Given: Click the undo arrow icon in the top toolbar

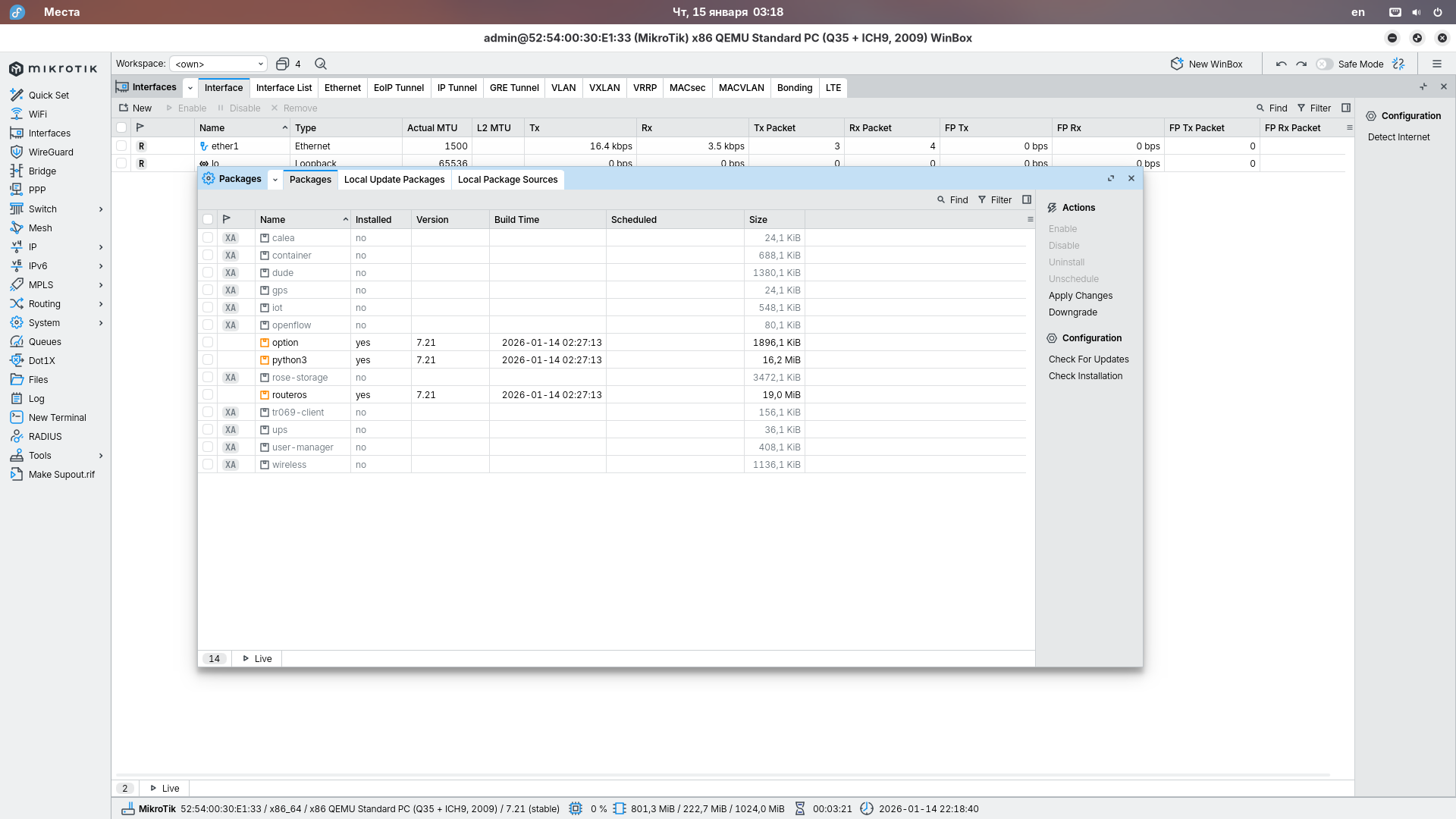Looking at the screenshot, I should tap(1281, 64).
